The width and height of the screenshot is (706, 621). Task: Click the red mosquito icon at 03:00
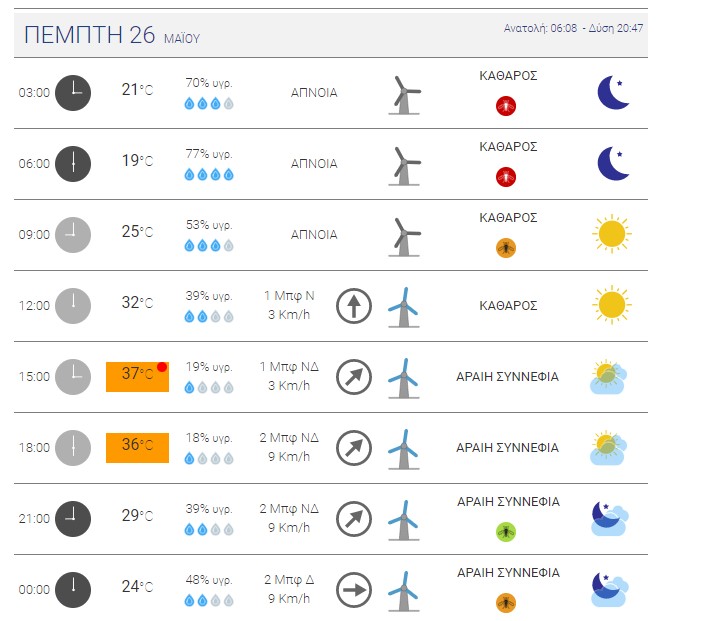coord(507,104)
